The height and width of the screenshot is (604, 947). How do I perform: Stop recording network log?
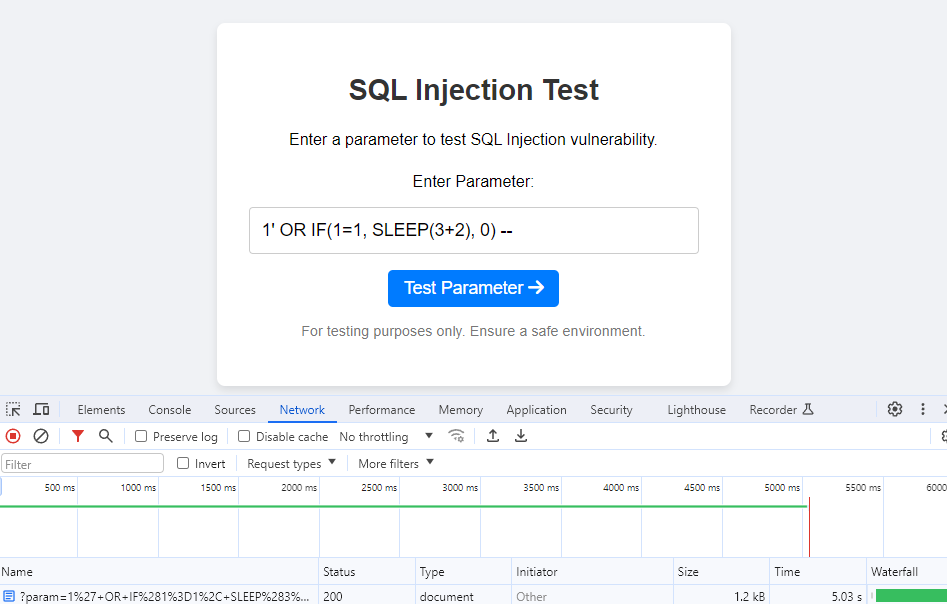(x=13, y=436)
